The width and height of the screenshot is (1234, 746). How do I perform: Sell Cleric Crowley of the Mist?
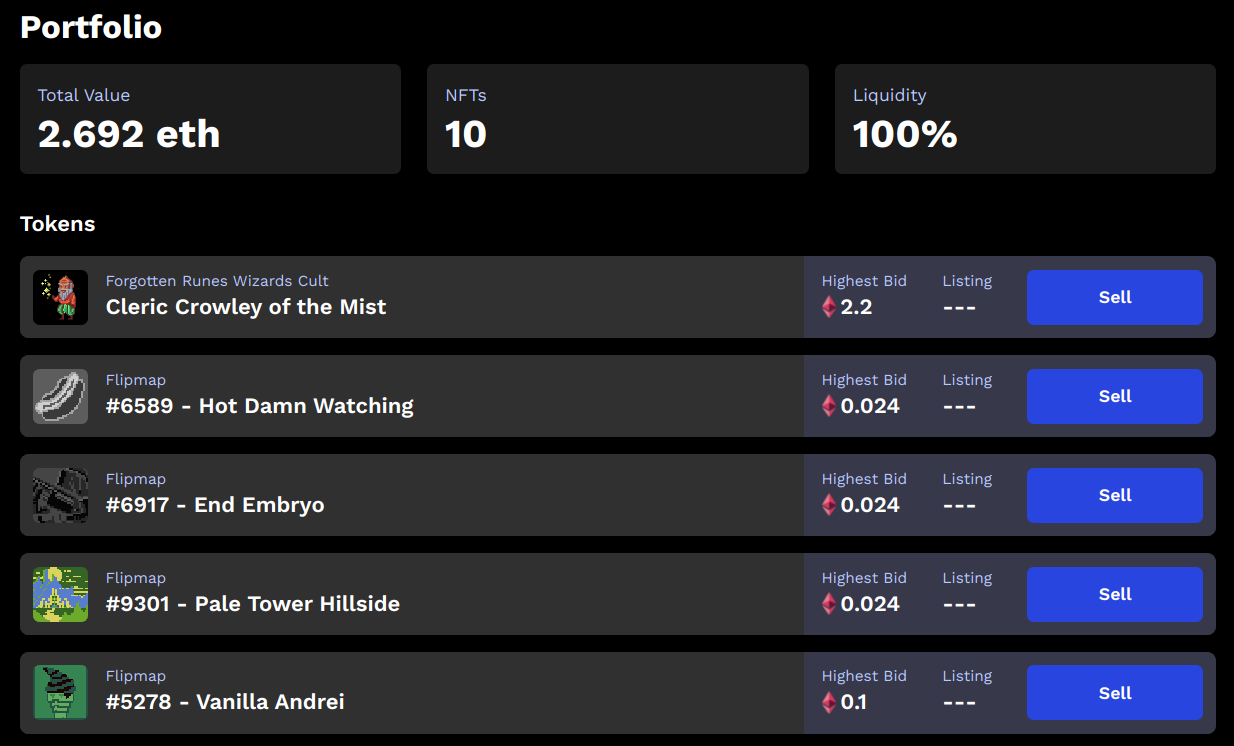[x=1115, y=297]
